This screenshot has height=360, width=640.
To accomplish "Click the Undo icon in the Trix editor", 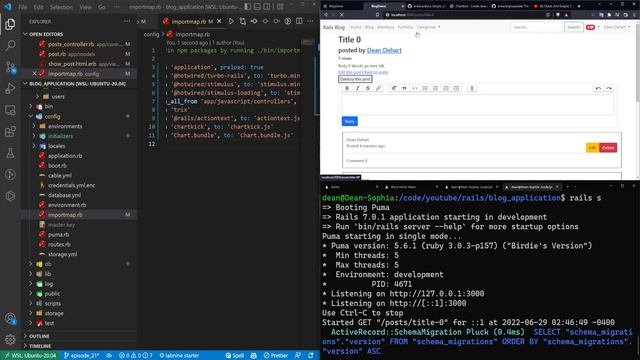I will pyautogui.click(x=598, y=88).
